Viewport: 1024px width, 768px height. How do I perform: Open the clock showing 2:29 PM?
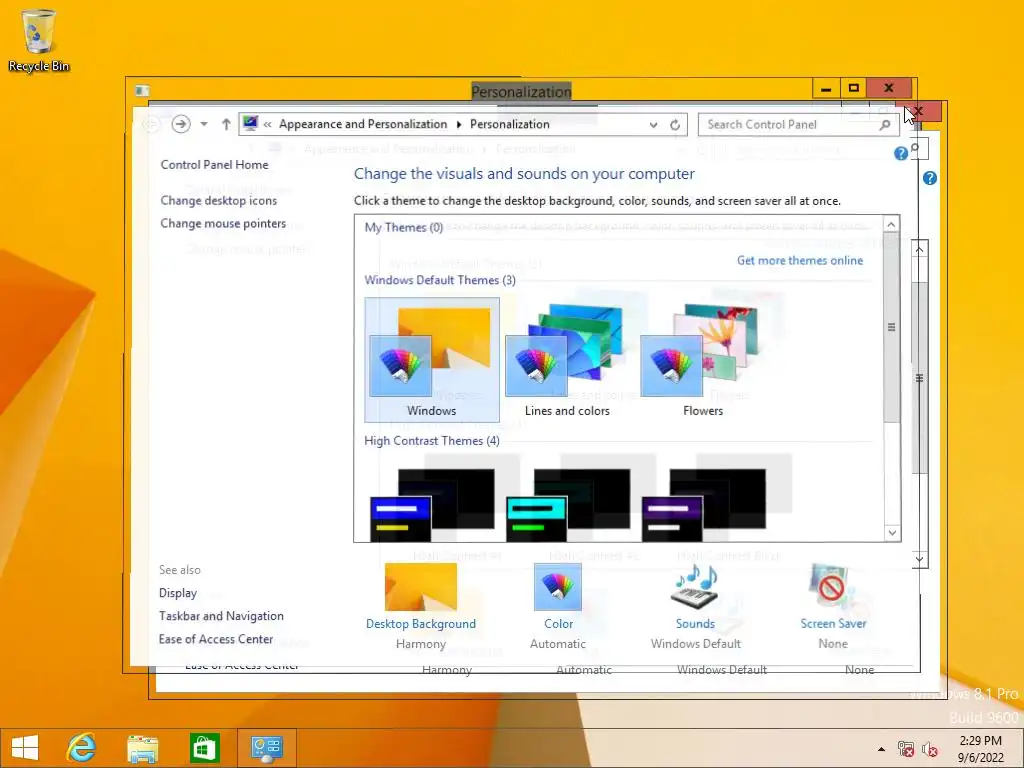pyautogui.click(x=980, y=749)
